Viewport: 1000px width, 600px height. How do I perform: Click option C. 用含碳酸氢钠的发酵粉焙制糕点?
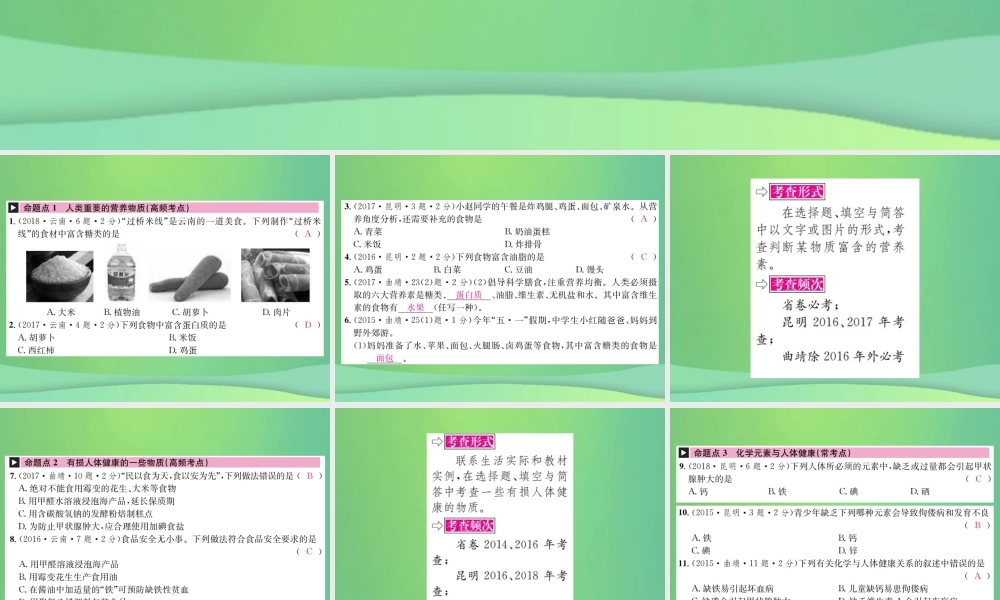85,513
